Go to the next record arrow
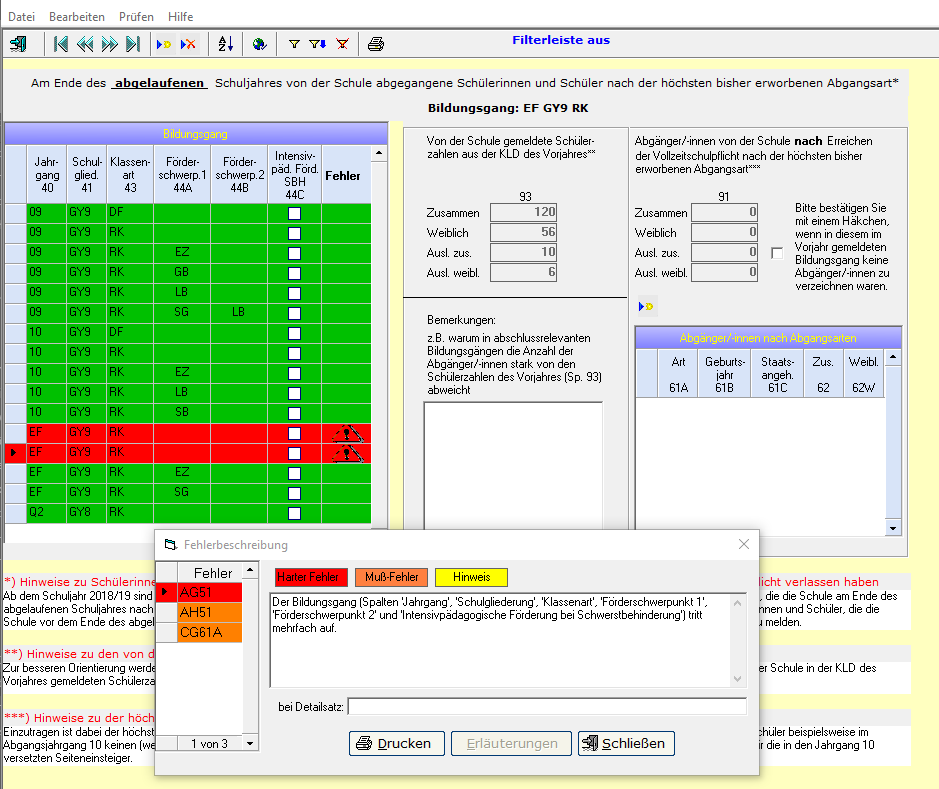939x789 pixels. pyautogui.click(x=109, y=44)
